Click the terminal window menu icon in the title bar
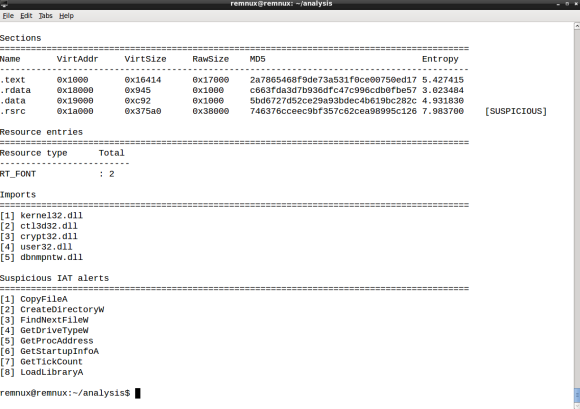 click(x=4, y=4)
